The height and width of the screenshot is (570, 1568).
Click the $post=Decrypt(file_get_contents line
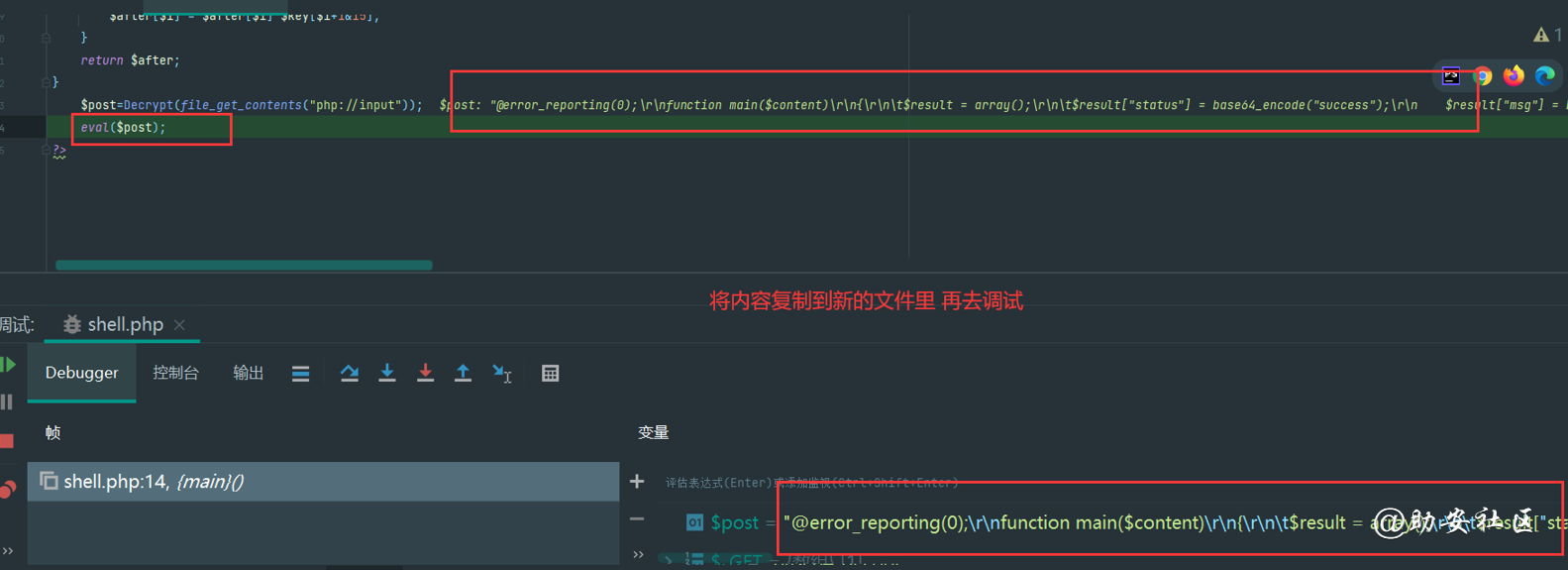pyautogui.click(x=251, y=105)
